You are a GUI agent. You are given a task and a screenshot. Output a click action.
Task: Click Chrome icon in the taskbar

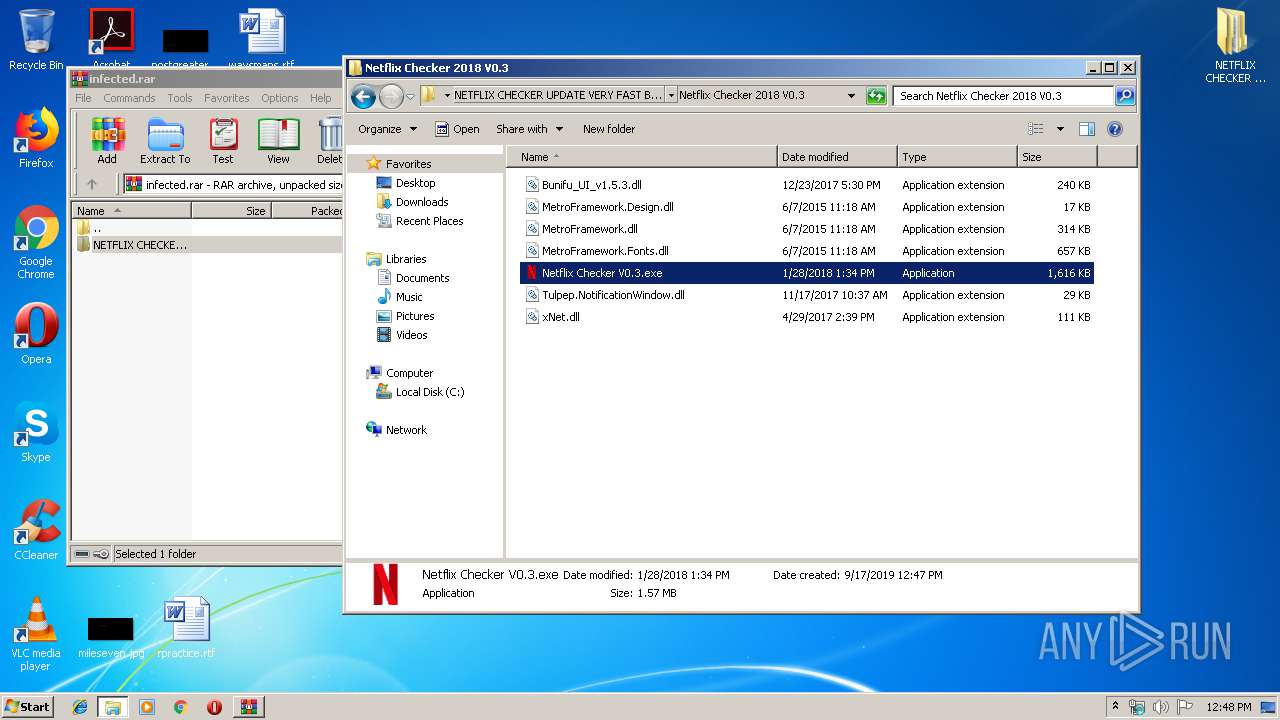tap(180, 707)
